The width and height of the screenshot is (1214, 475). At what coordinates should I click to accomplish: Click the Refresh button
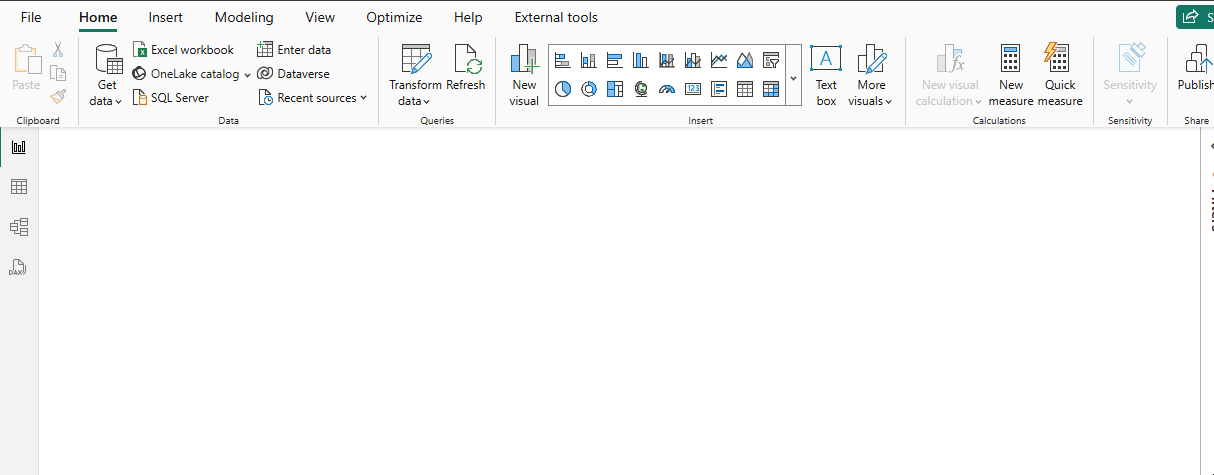pos(466,68)
